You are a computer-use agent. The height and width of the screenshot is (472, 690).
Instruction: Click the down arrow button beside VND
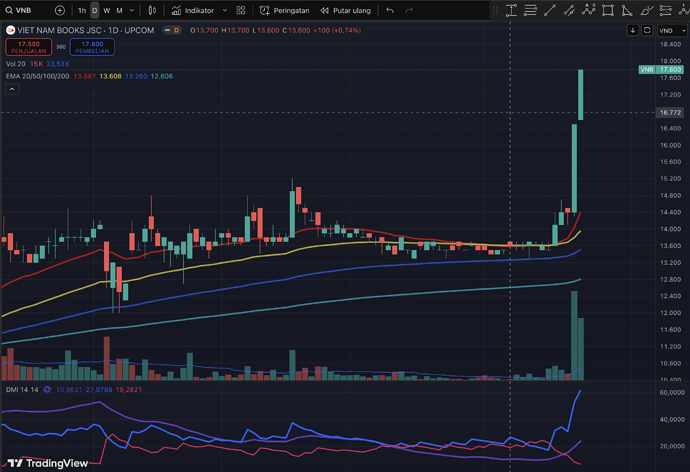point(632,30)
